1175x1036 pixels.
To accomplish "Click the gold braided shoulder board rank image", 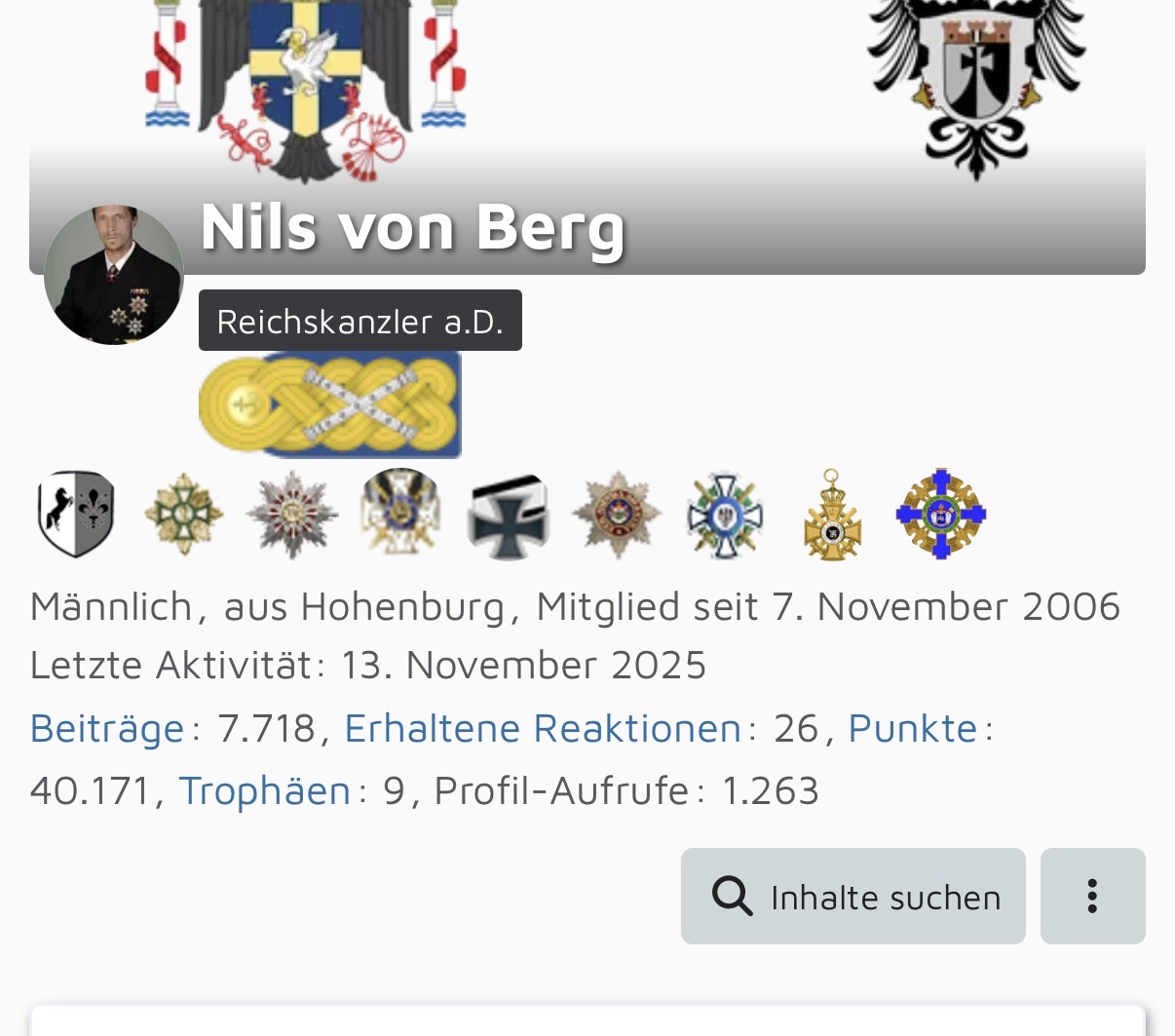I will (329, 404).
